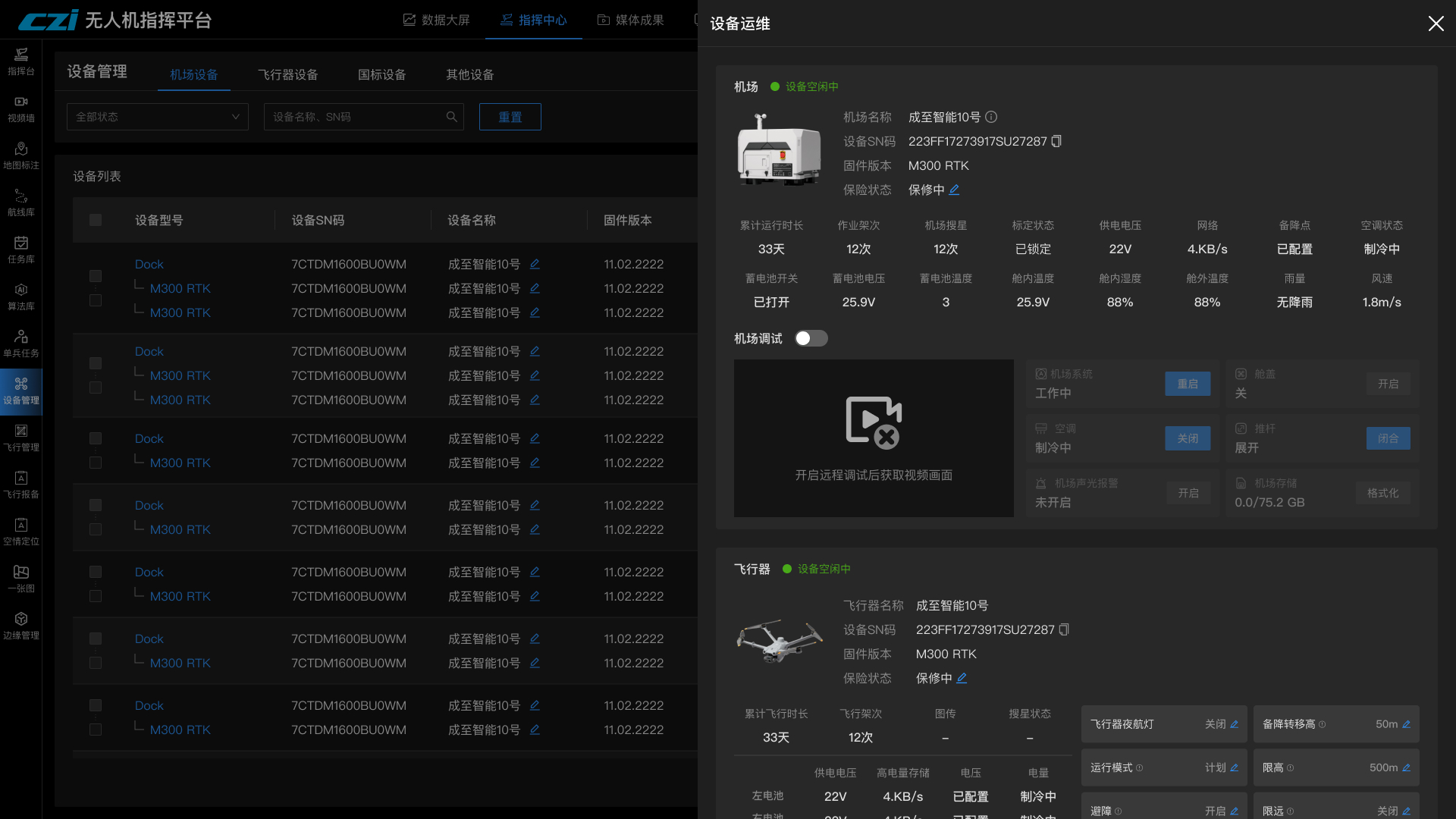Click the 设备名称、SN码 search field

pos(356,117)
